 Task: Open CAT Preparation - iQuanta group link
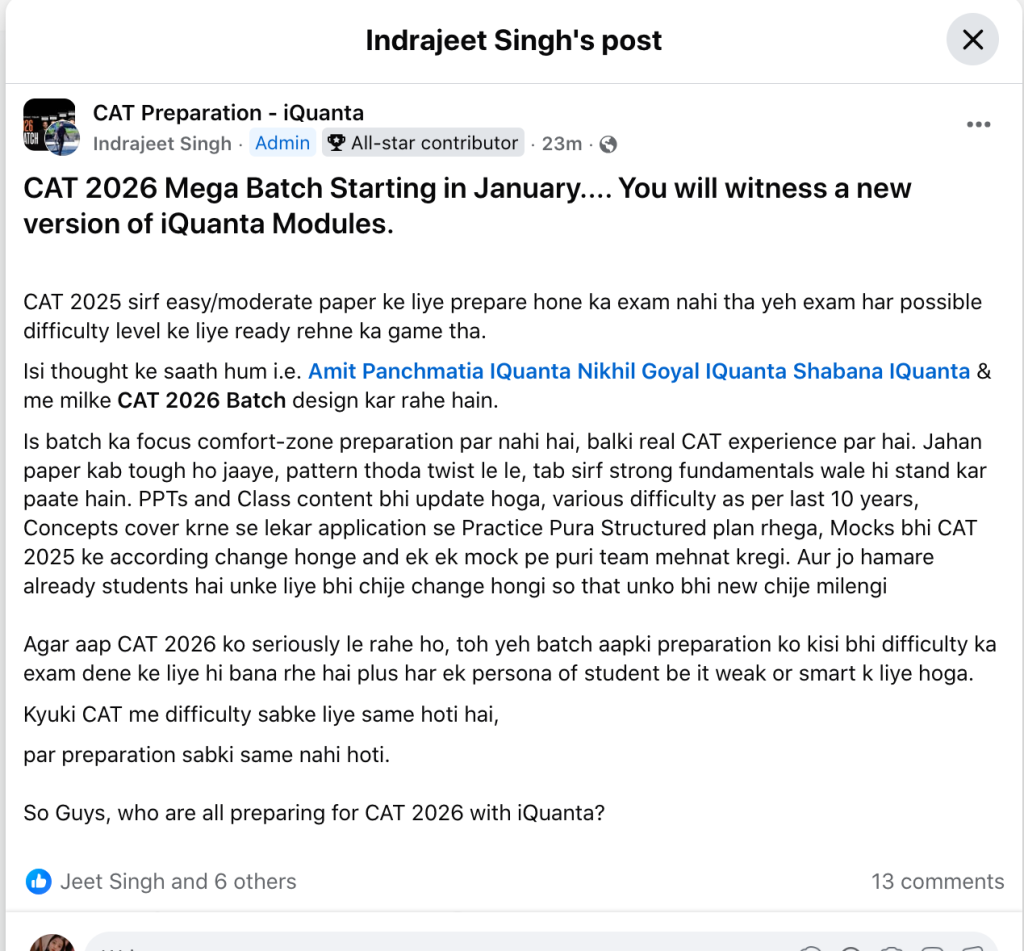point(228,113)
